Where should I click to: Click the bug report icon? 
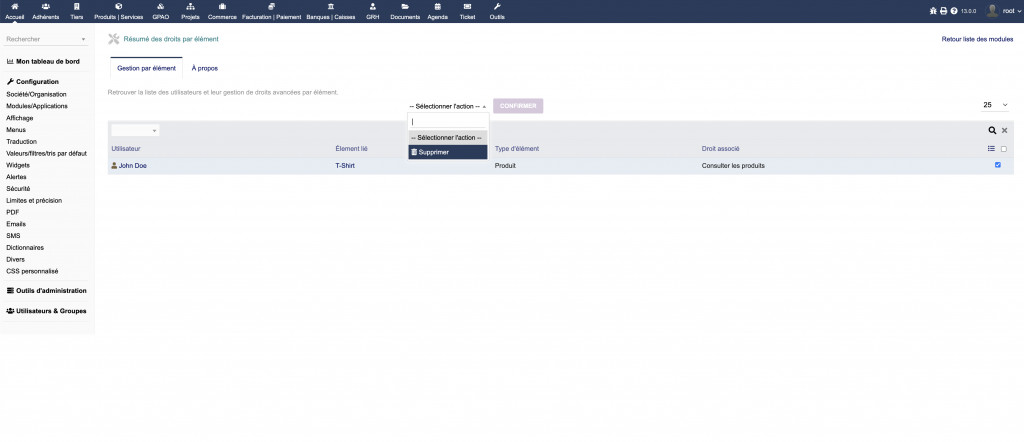click(934, 11)
